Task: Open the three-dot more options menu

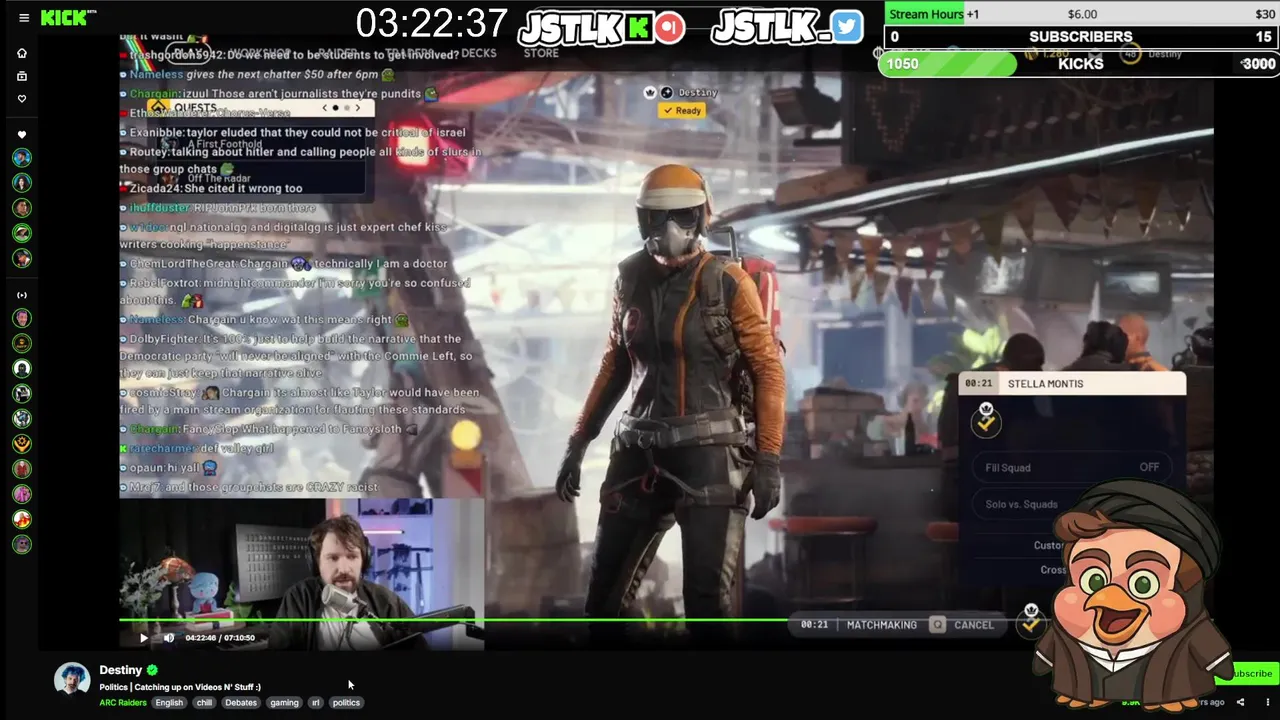Action: (x=1267, y=702)
